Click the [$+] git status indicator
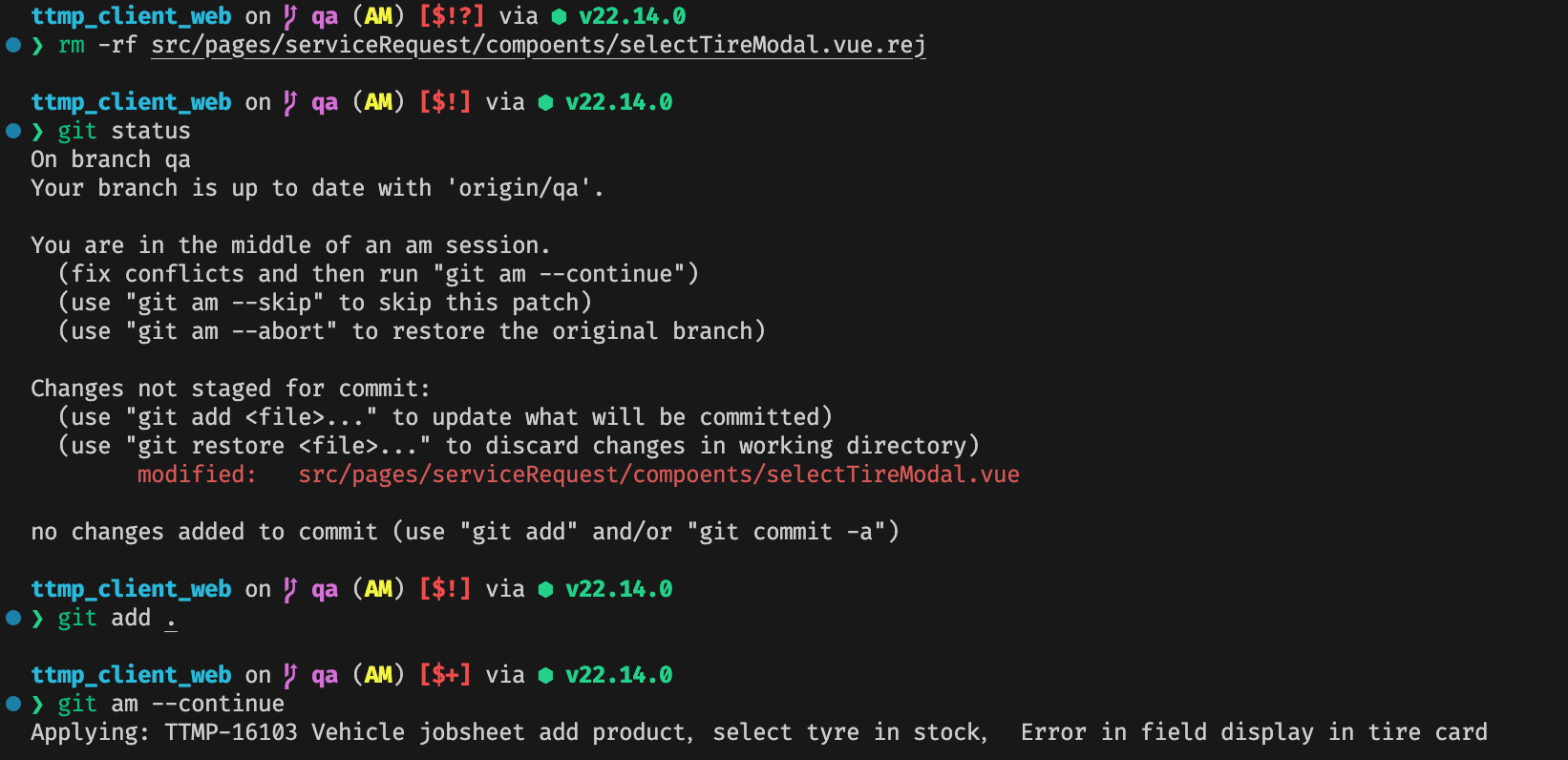Viewport: 1568px width, 760px height. [x=445, y=675]
